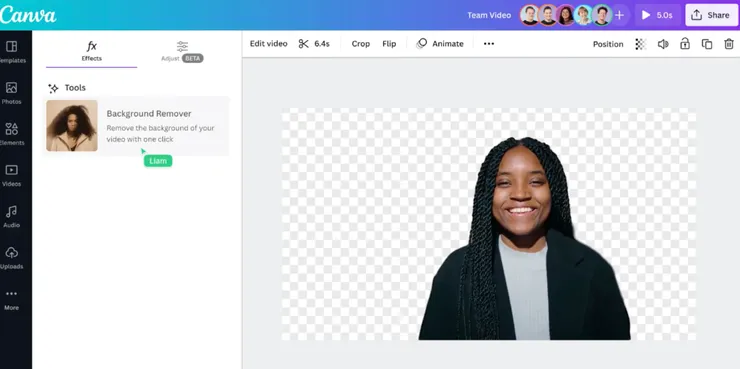Switch to the Adjust BETA tab

182,51
